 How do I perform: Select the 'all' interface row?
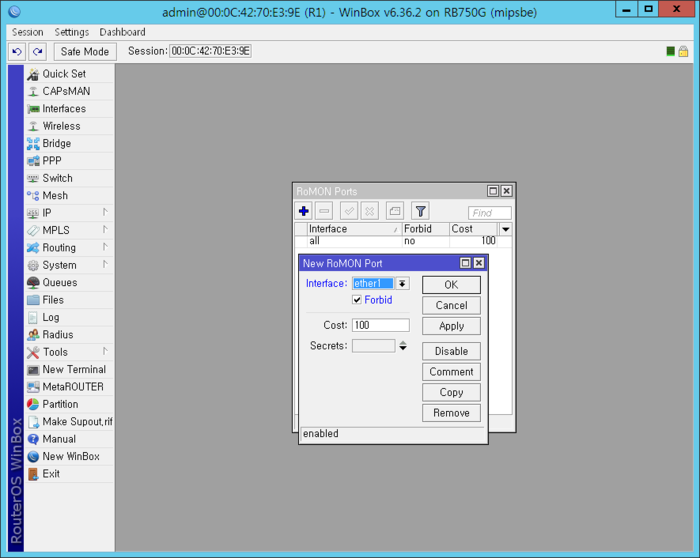[x=402, y=241]
